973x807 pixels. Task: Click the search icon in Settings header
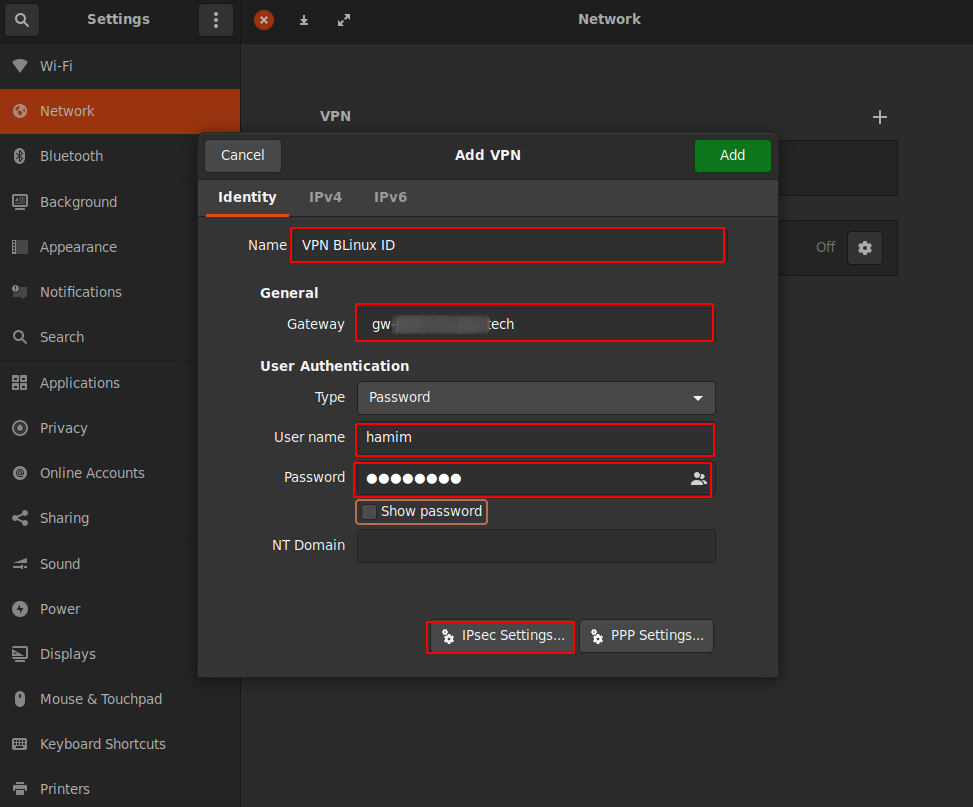pos(21,20)
